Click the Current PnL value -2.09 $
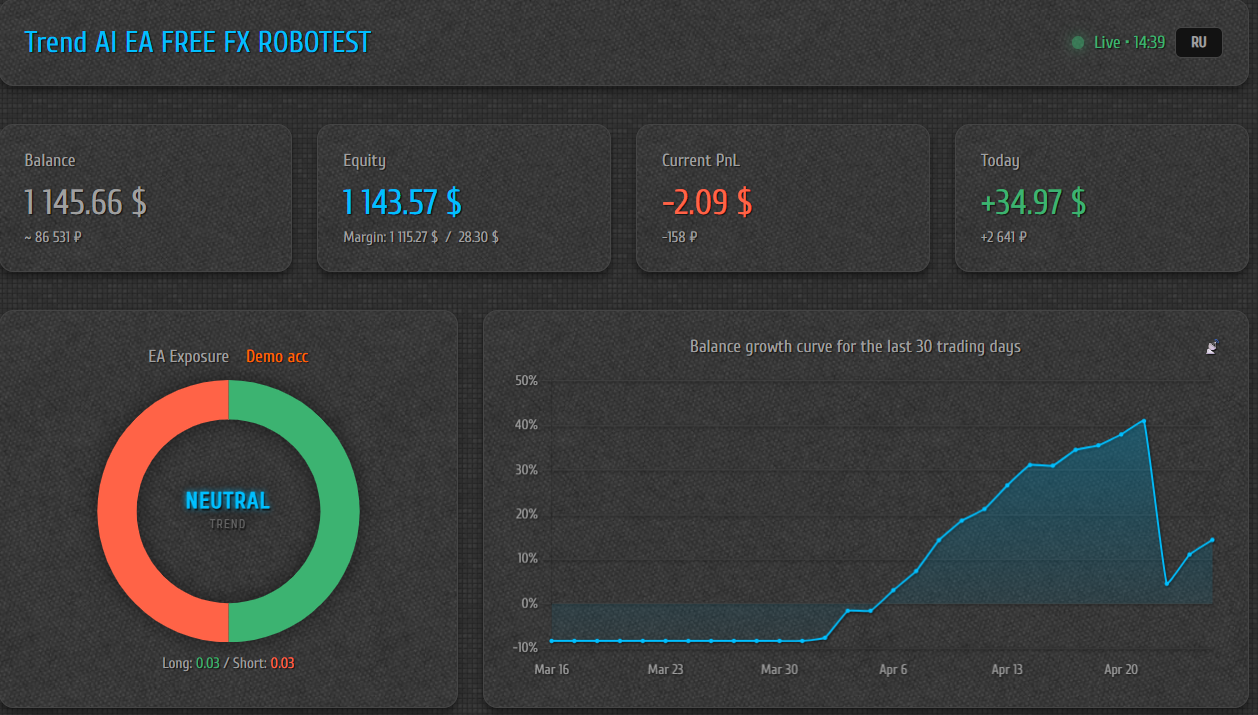1258x715 pixels. pos(707,203)
